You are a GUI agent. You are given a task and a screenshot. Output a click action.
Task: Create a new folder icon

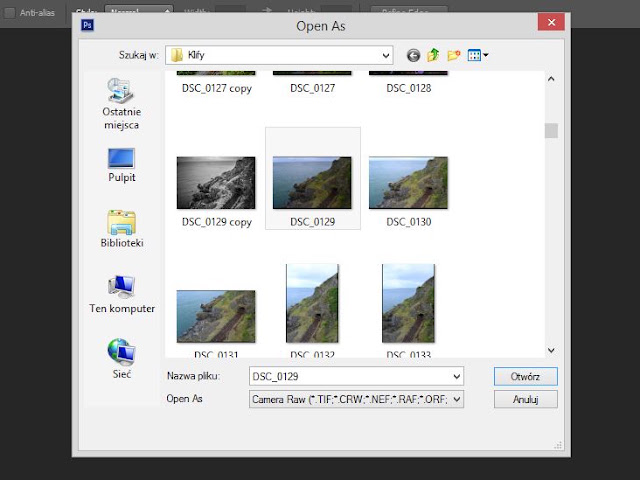(453, 55)
